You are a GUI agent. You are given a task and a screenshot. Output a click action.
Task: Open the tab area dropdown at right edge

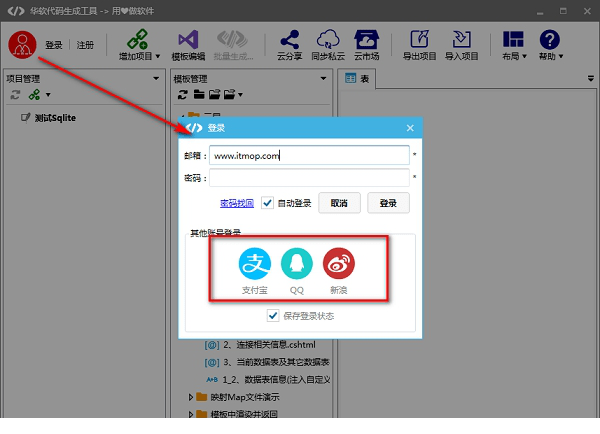tap(590, 79)
